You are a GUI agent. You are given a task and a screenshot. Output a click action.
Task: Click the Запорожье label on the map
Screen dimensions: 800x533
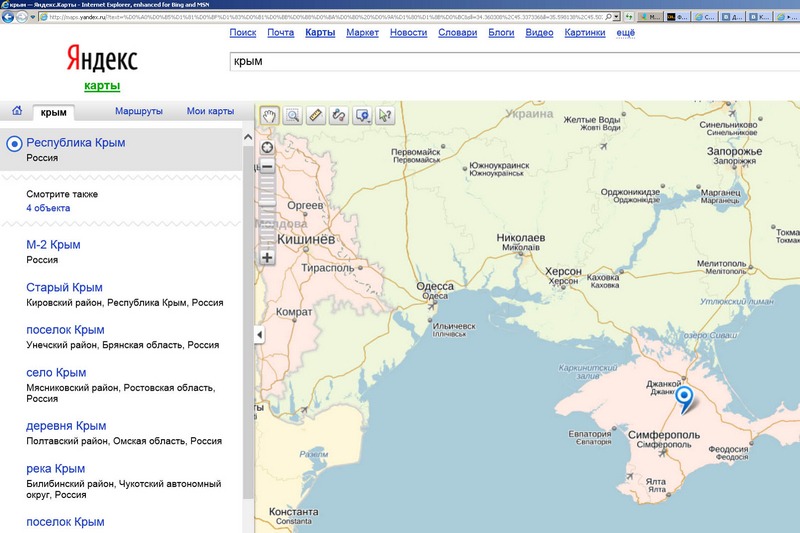pos(734,151)
